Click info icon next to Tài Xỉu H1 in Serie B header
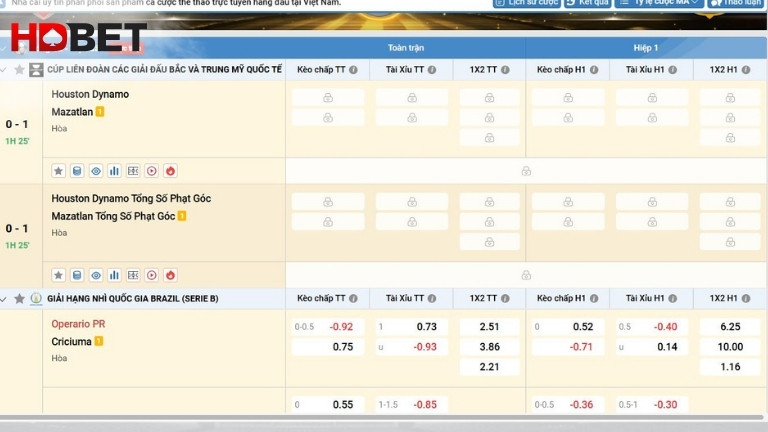 672,298
